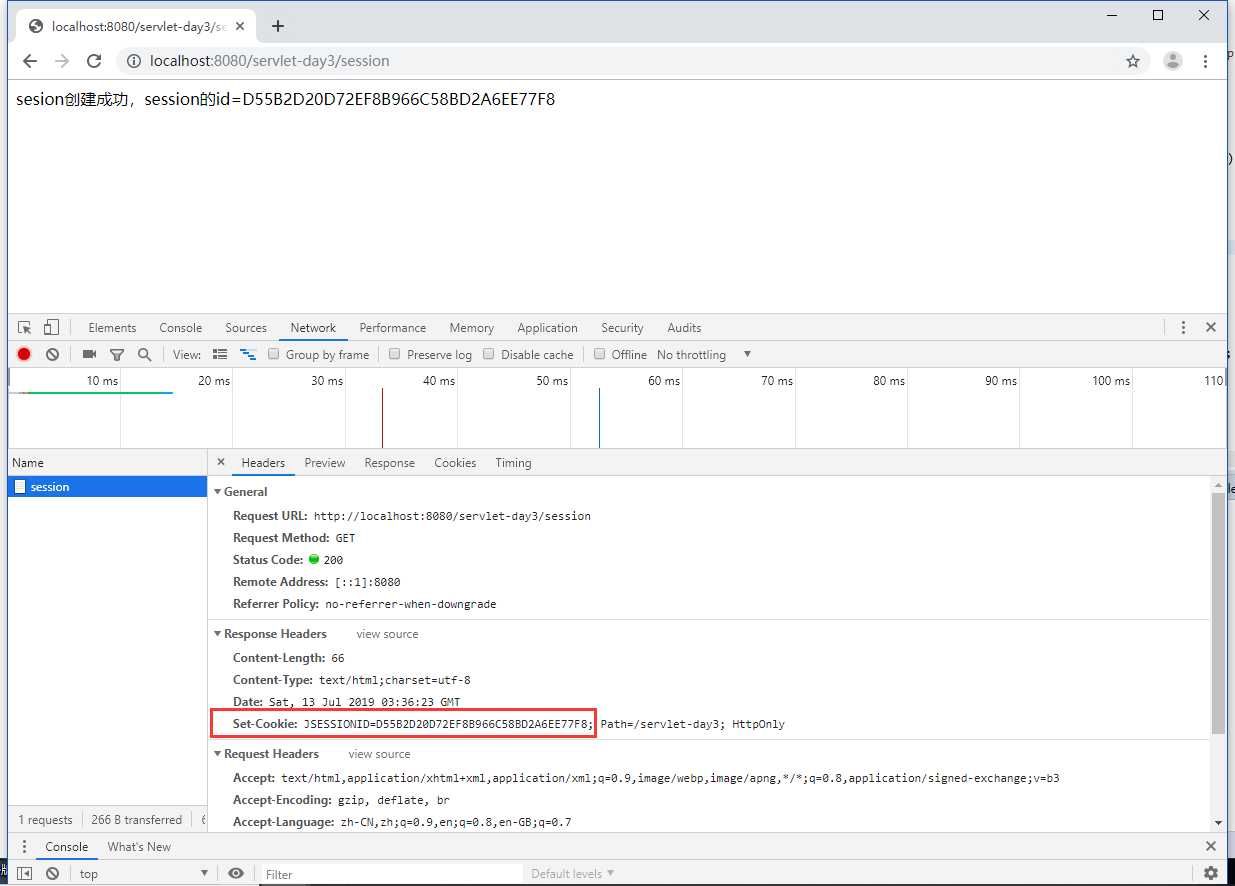Open DevTools customize three-dot menu

[x=1183, y=327]
